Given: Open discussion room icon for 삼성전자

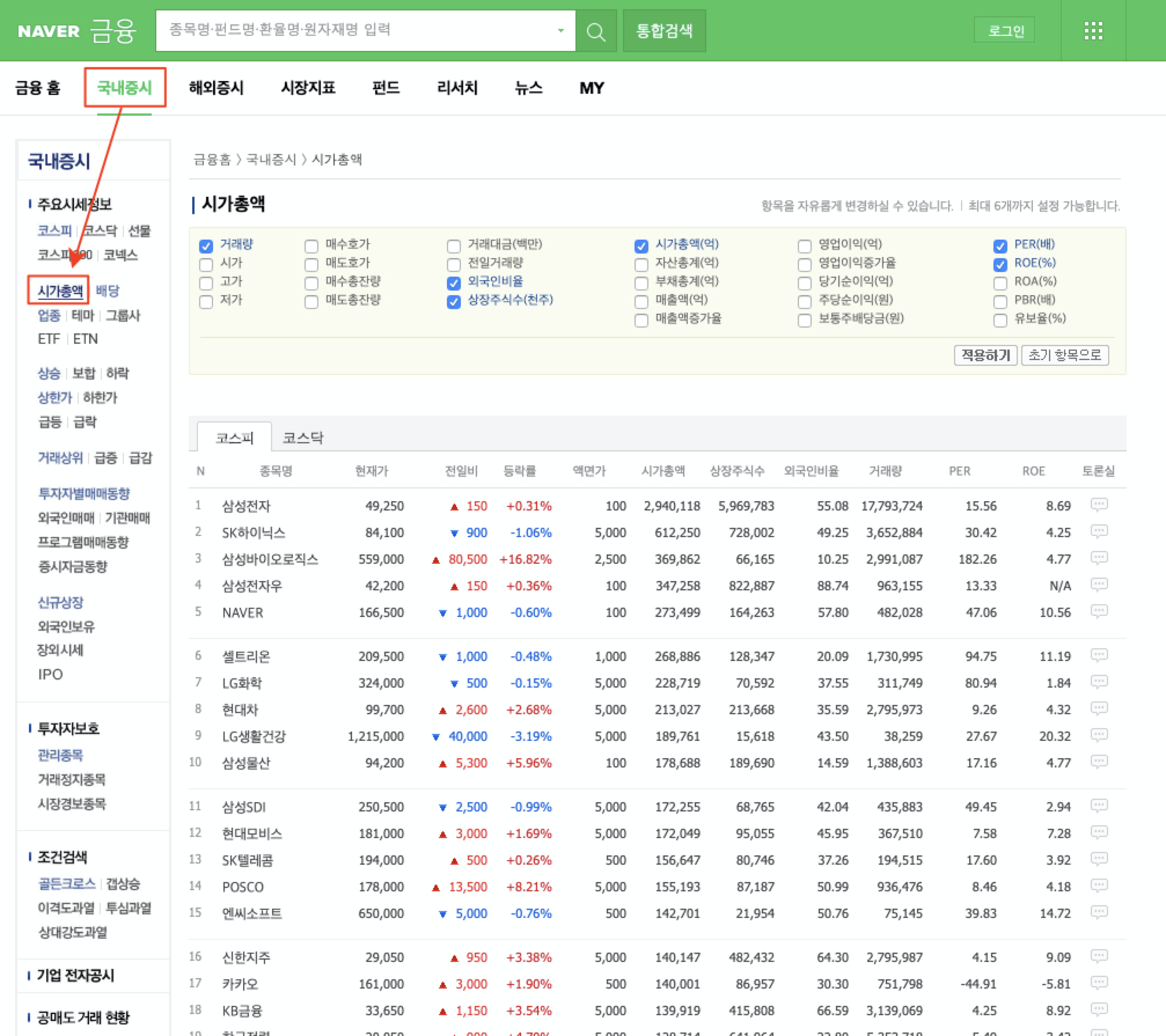Looking at the screenshot, I should (x=1099, y=505).
